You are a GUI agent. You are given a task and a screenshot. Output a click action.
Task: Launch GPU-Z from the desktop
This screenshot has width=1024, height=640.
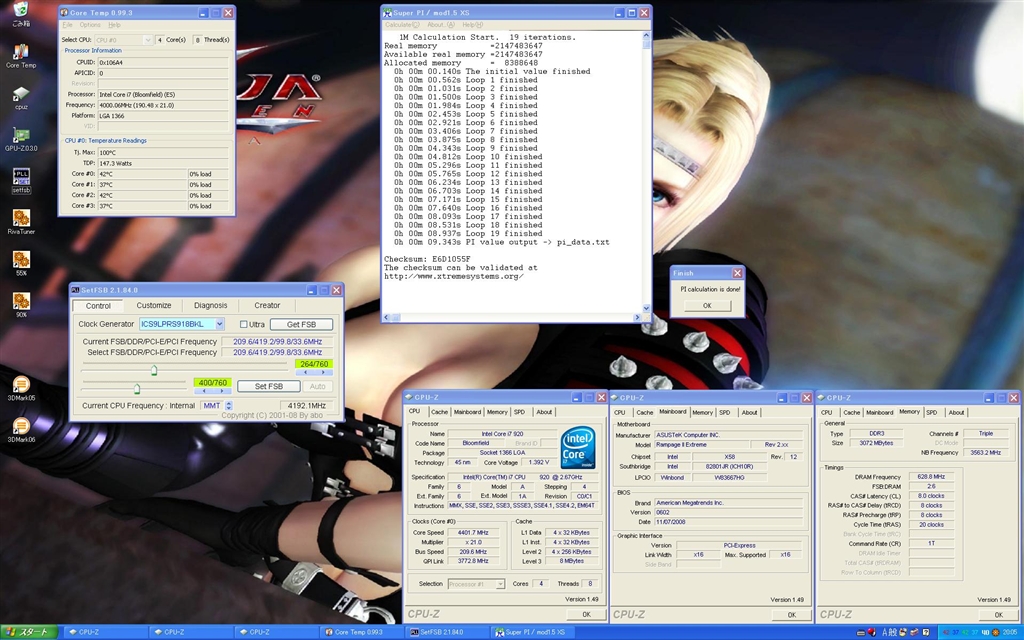point(20,136)
